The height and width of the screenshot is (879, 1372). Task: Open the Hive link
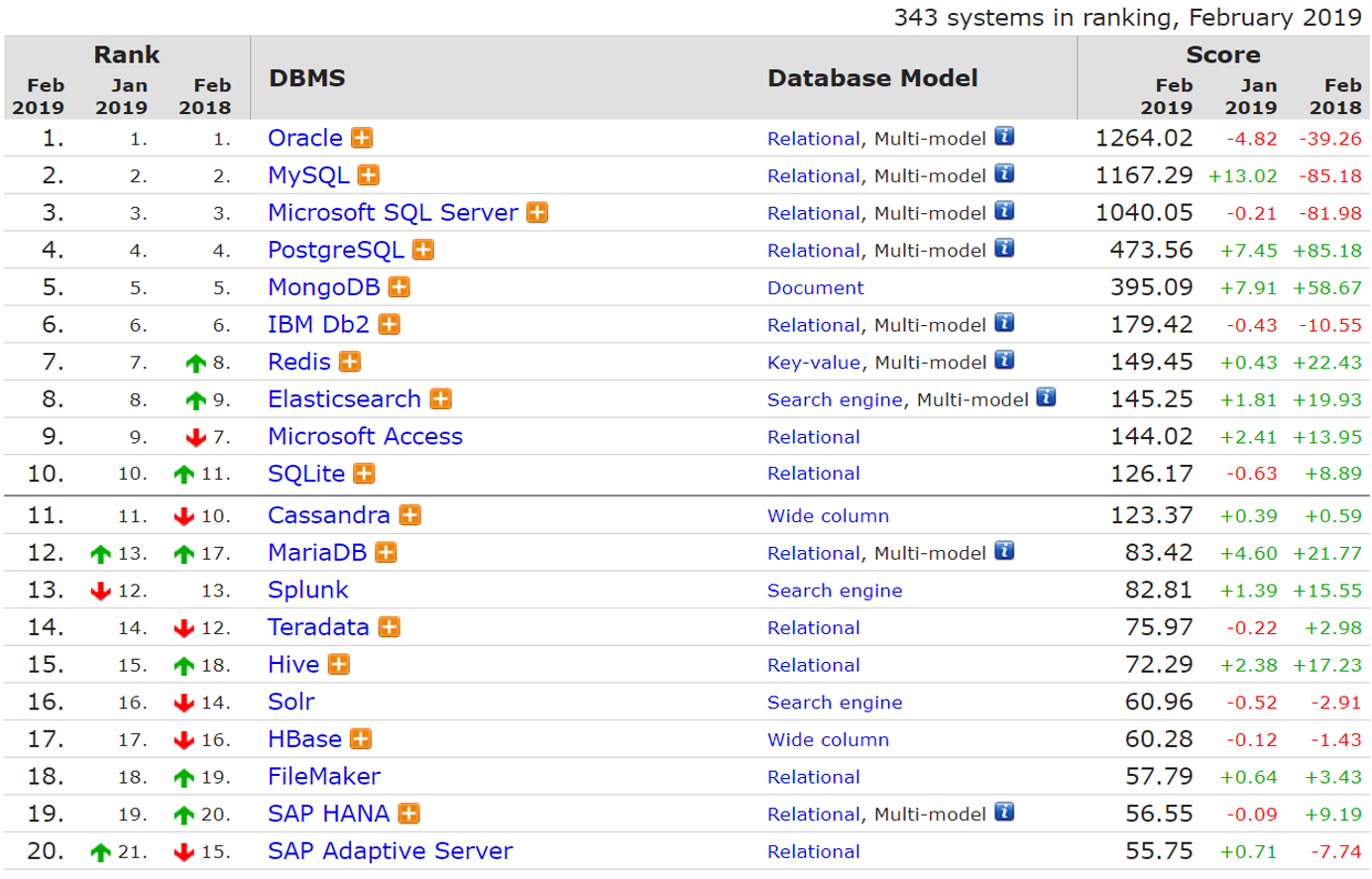(x=293, y=665)
